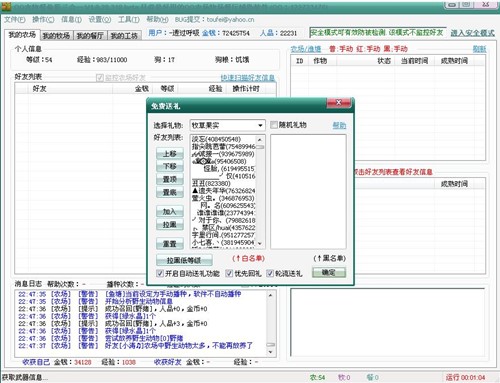Viewport: 500px width, 383px height.
Task: Open the 工具(T) menu
Action: pyautogui.click(x=129, y=20)
